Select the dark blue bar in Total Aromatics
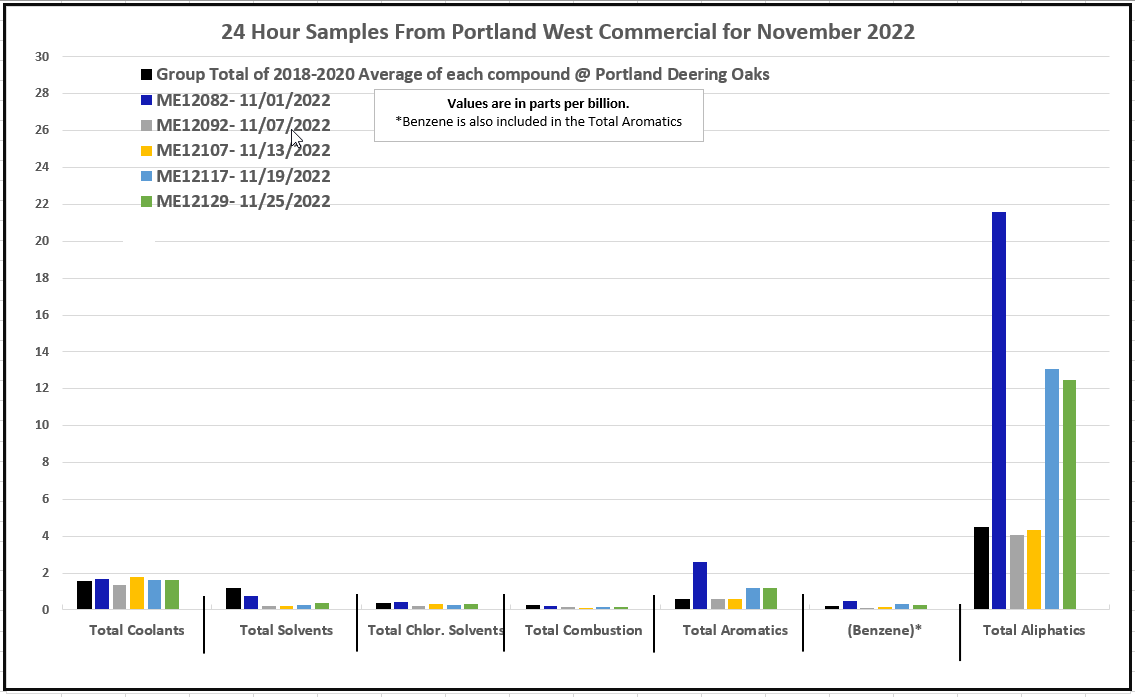The width and height of the screenshot is (1135, 697). [700, 585]
